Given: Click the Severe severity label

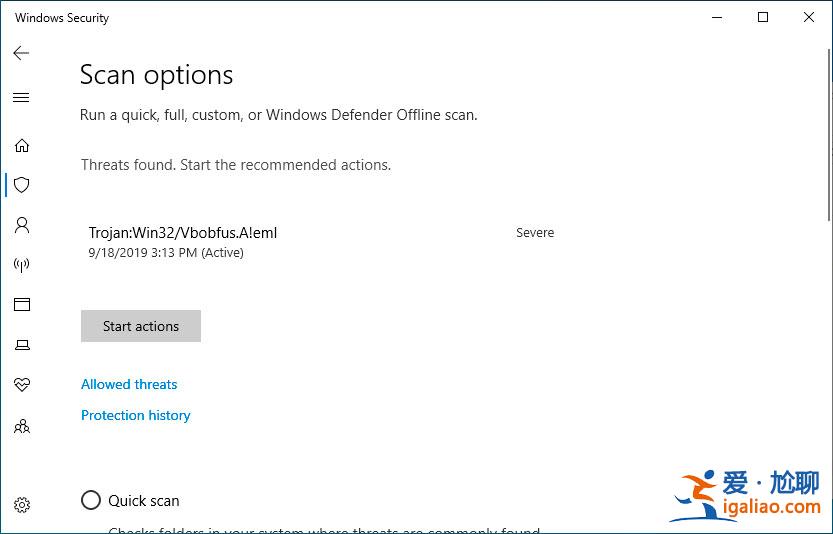Looking at the screenshot, I should (x=535, y=232).
